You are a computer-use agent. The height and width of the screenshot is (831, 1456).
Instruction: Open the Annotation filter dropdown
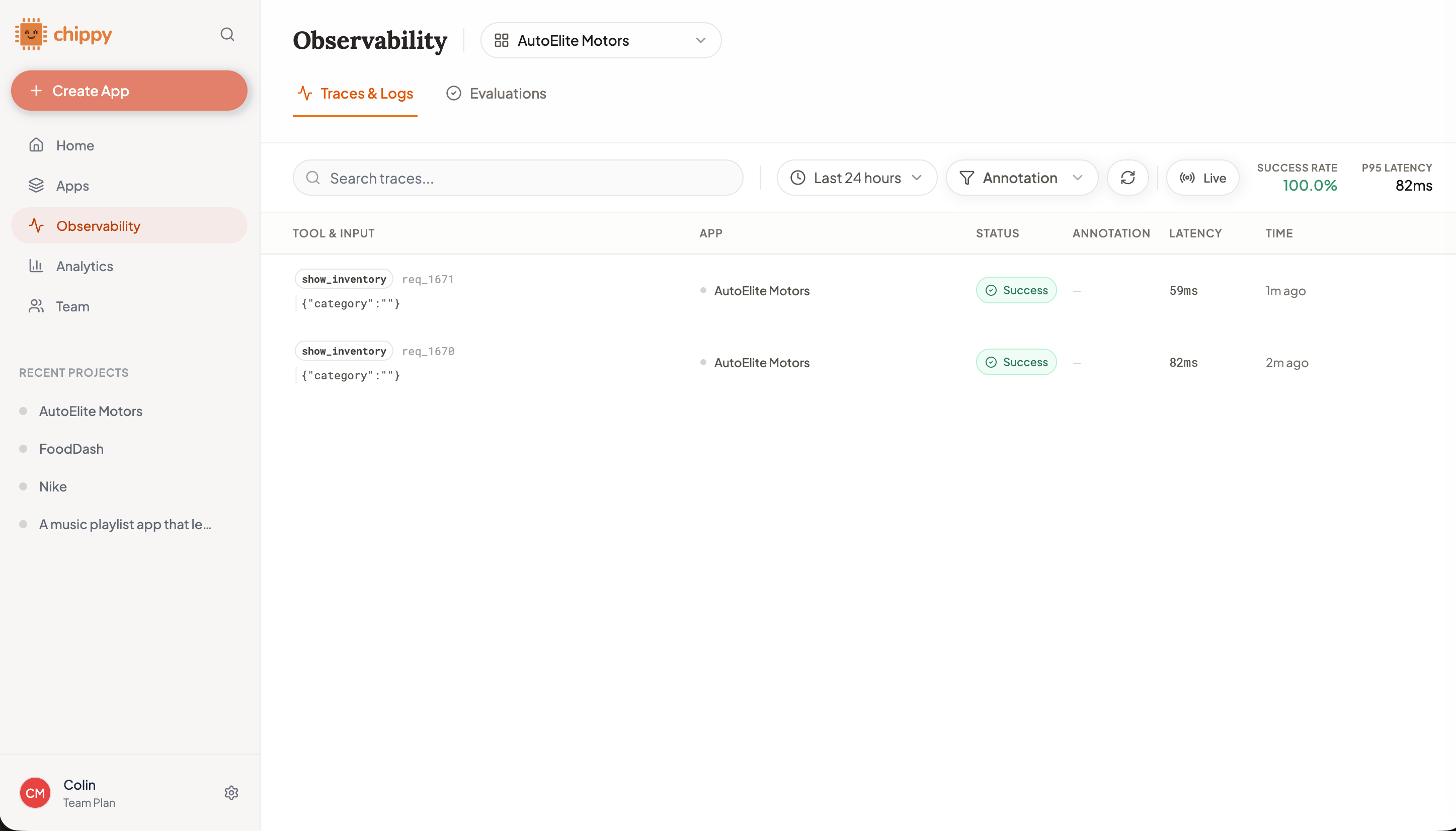point(1022,178)
